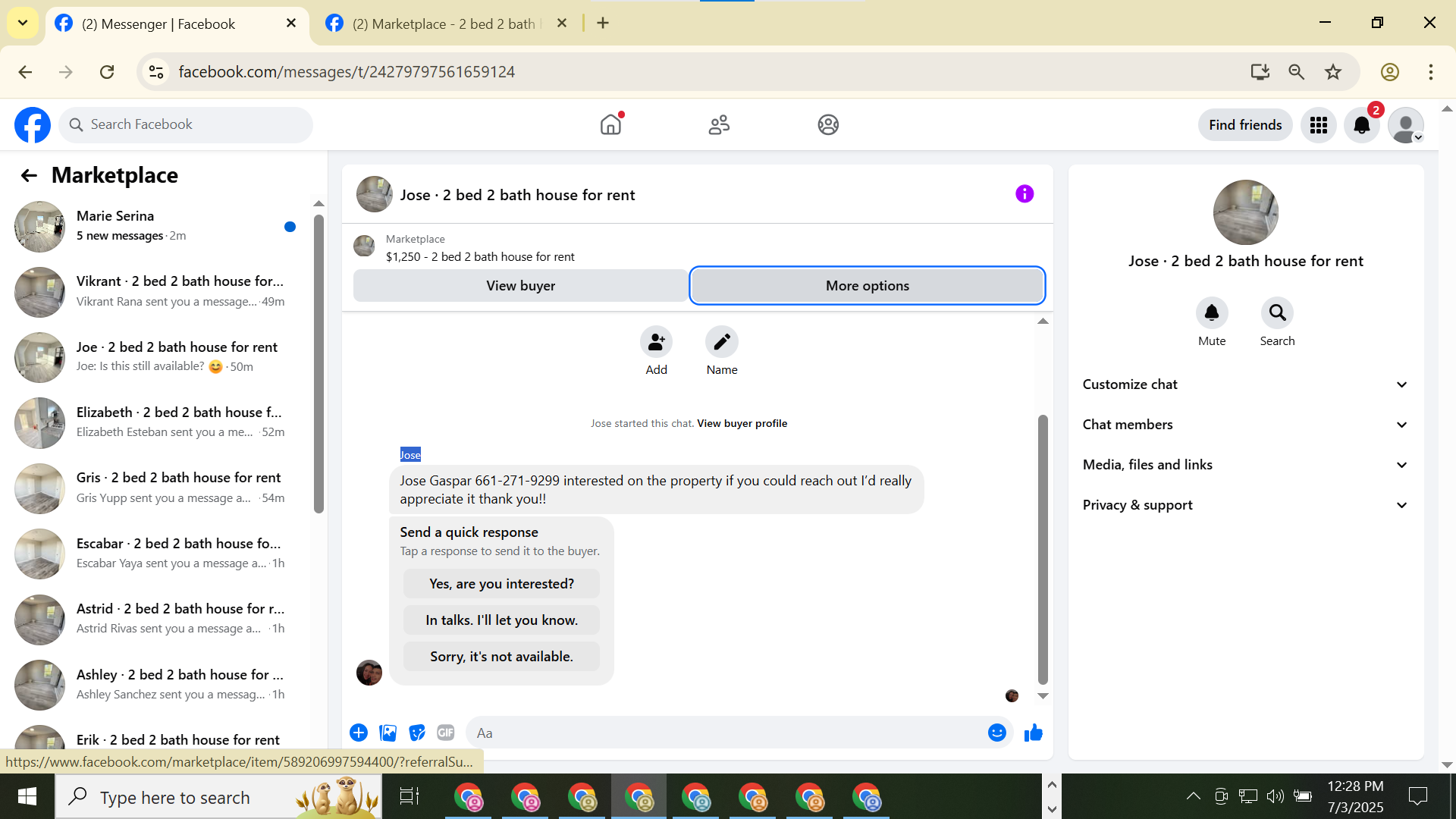This screenshot has width=1456, height=819.
Task: Expand Privacy & support section
Action: tap(1244, 505)
